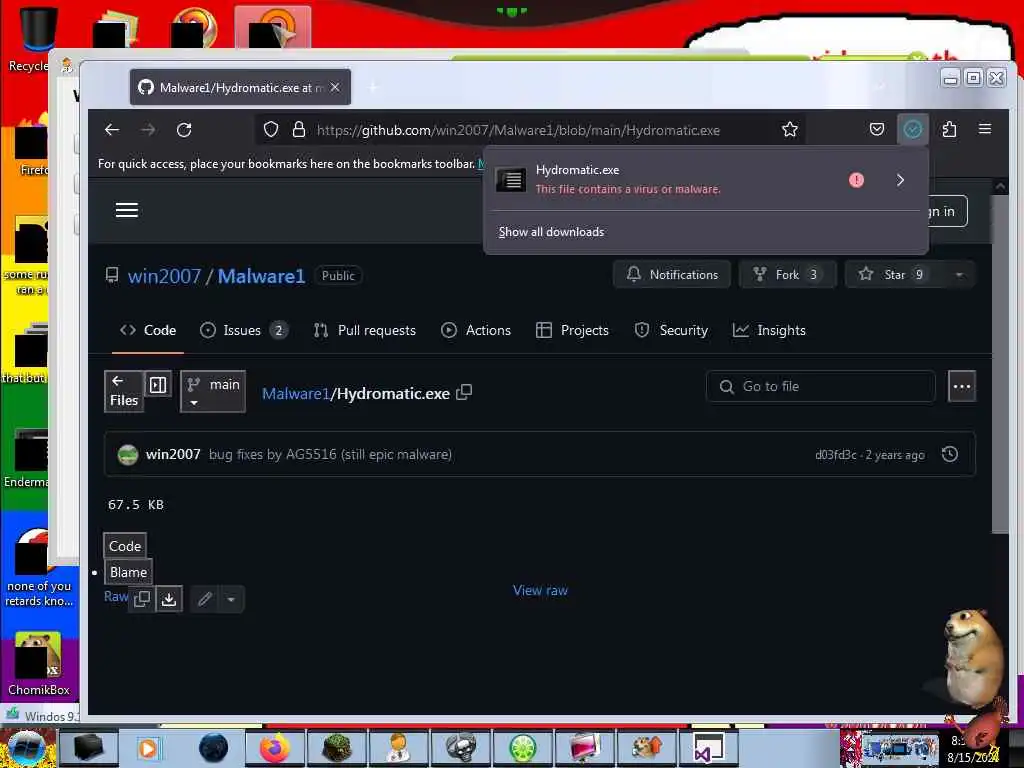This screenshot has width=1024, height=768.
Task: Expand the edit options dropdown arrow
Action: click(231, 599)
